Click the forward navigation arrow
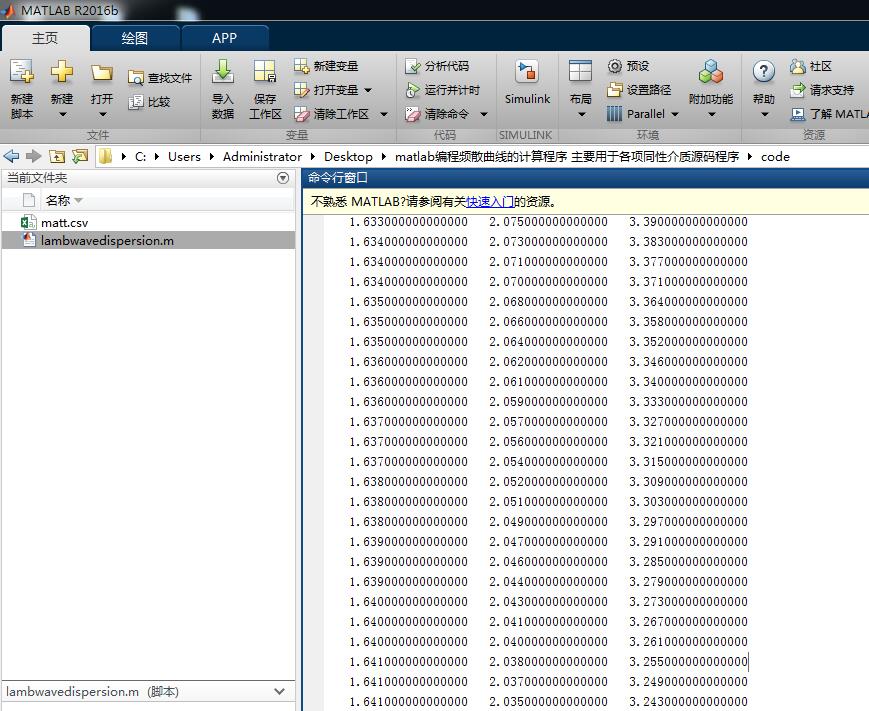Image resolution: width=869 pixels, height=711 pixels. coord(34,157)
